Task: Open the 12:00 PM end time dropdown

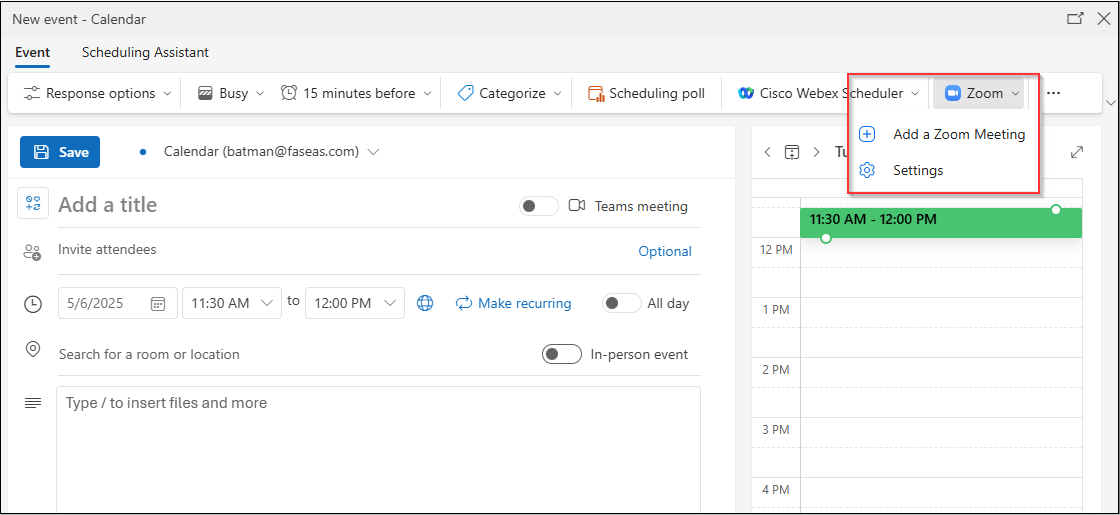Action: pos(355,303)
